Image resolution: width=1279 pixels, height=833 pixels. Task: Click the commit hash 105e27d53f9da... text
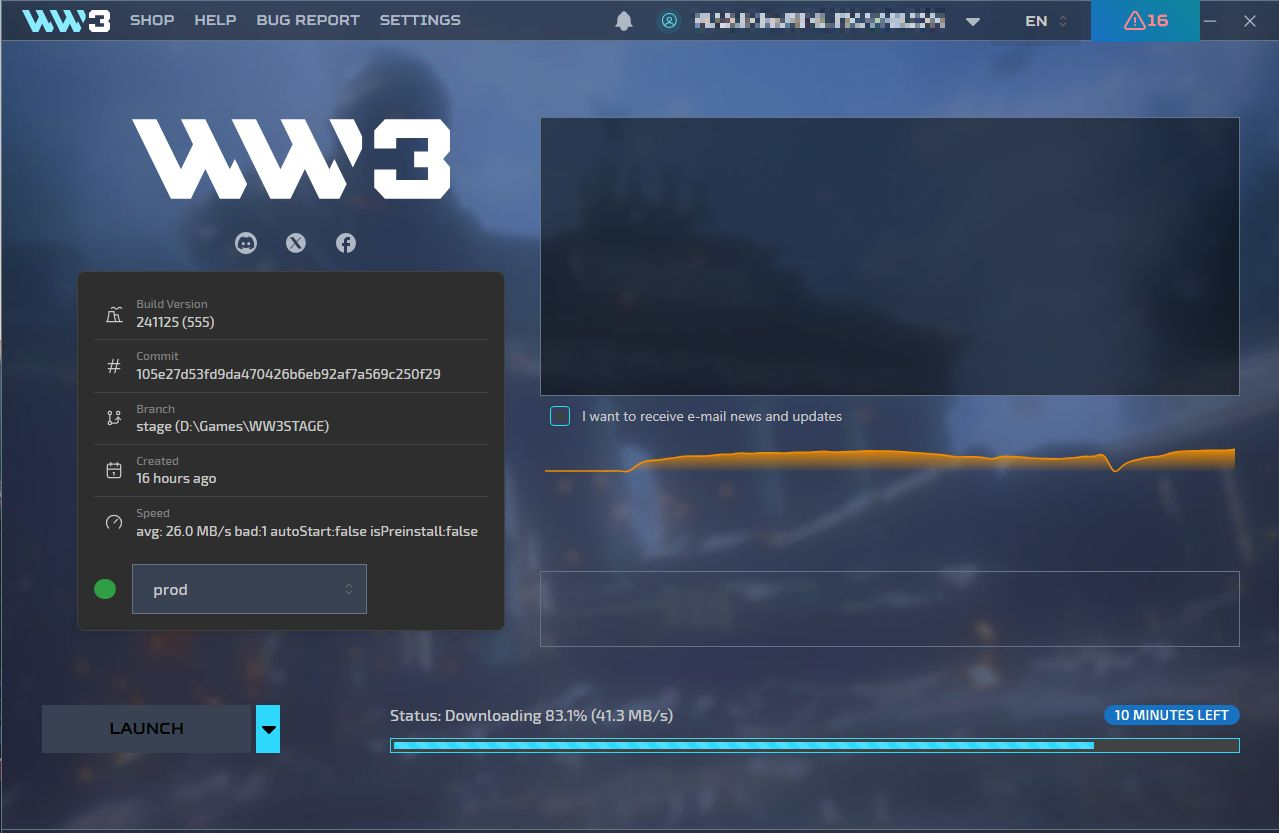click(x=288, y=374)
